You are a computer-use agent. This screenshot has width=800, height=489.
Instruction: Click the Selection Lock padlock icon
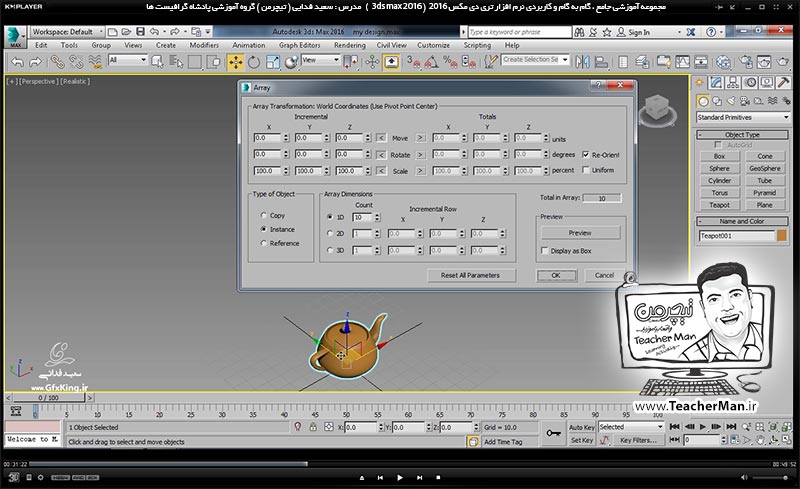[x=313, y=427]
